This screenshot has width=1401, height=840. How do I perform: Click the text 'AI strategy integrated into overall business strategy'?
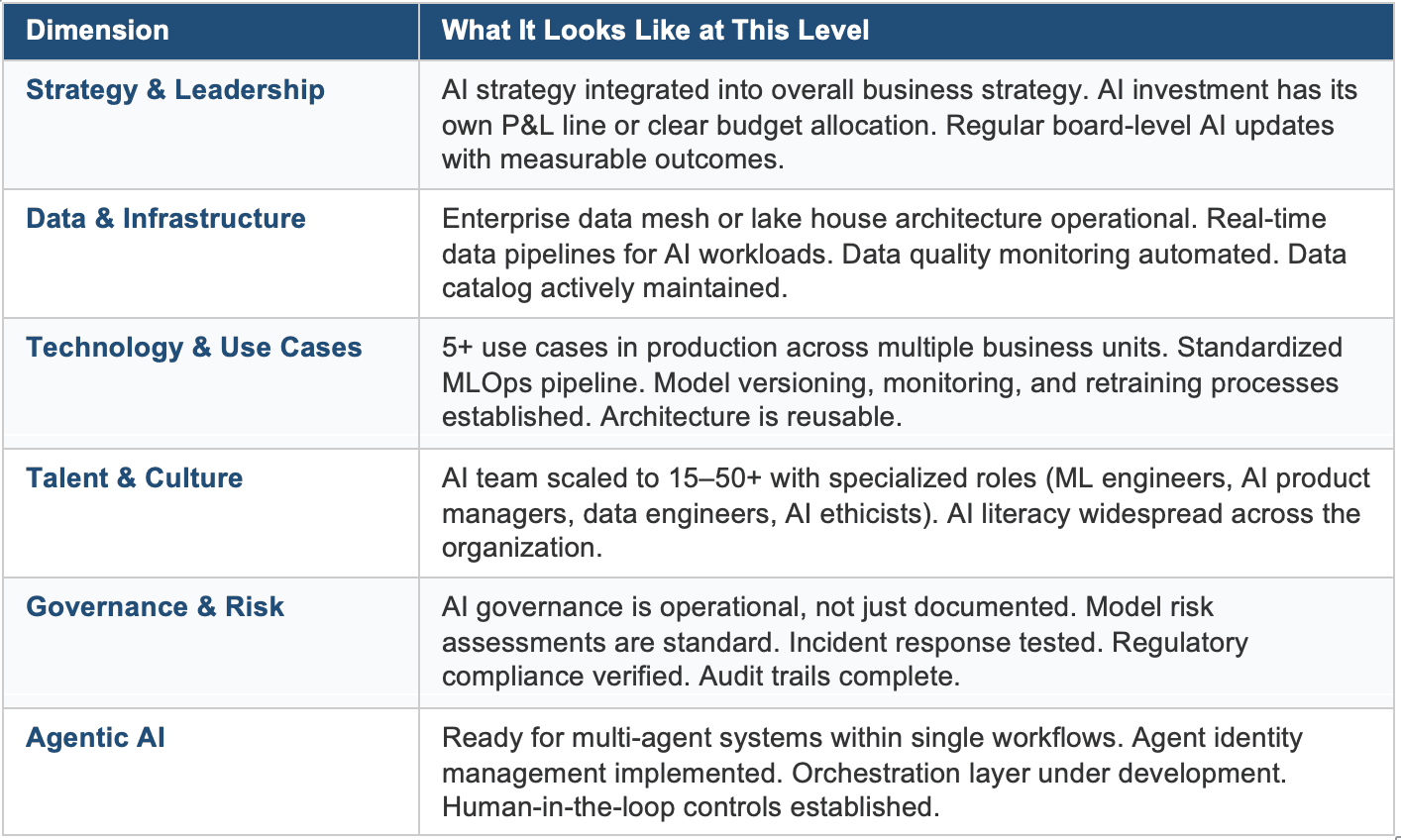pos(765,90)
